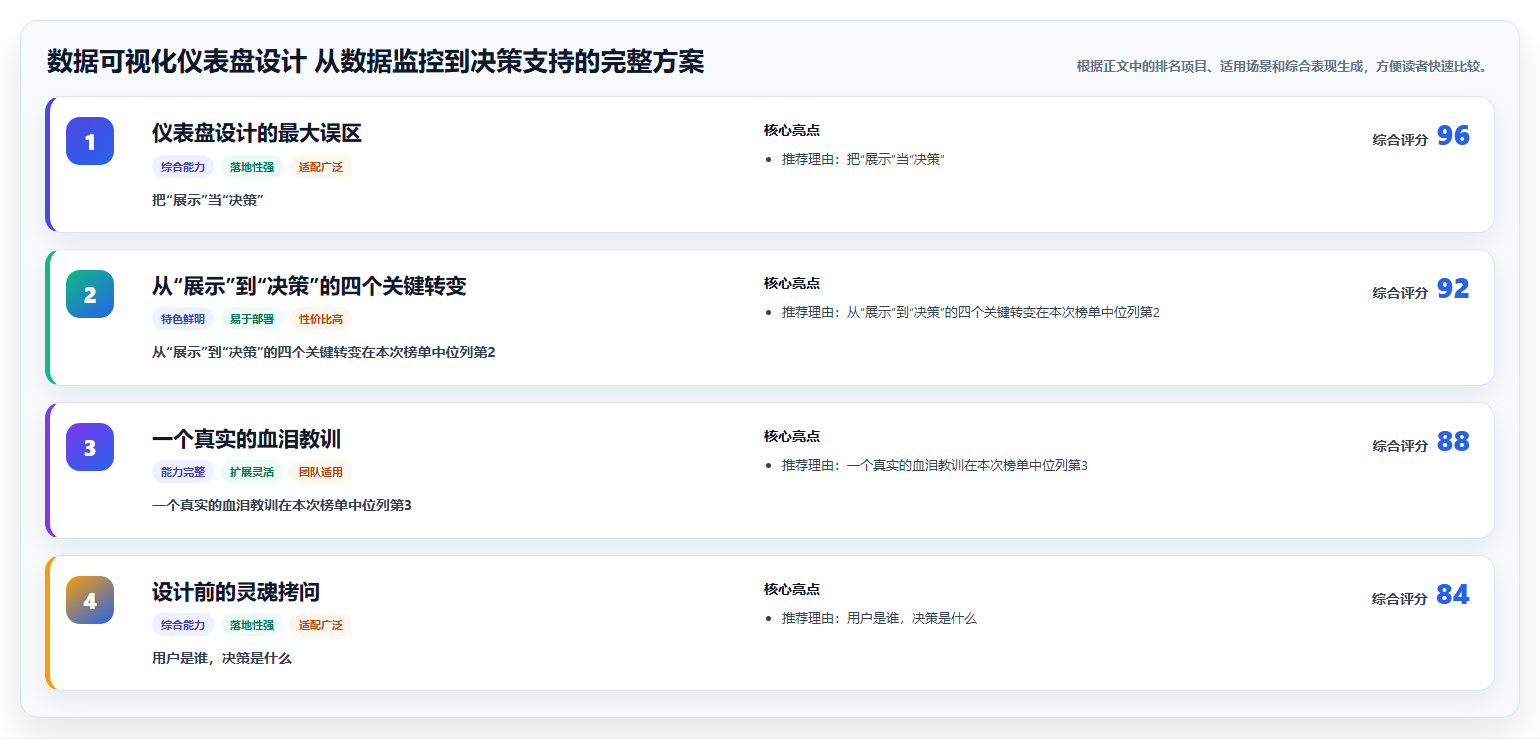Click the rank 2 number badge
The image size is (1540, 739).
pos(90,294)
